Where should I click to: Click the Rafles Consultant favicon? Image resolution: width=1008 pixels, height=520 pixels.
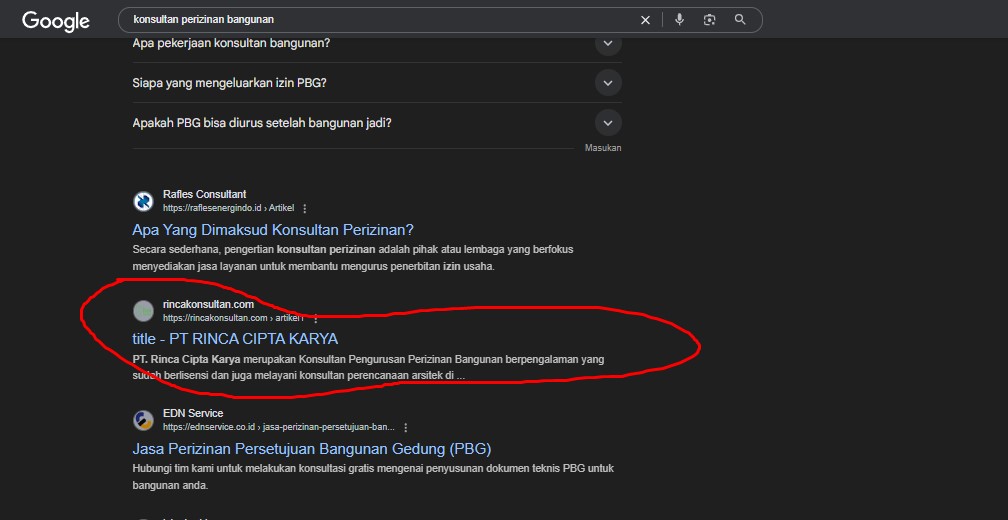(x=144, y=201)
